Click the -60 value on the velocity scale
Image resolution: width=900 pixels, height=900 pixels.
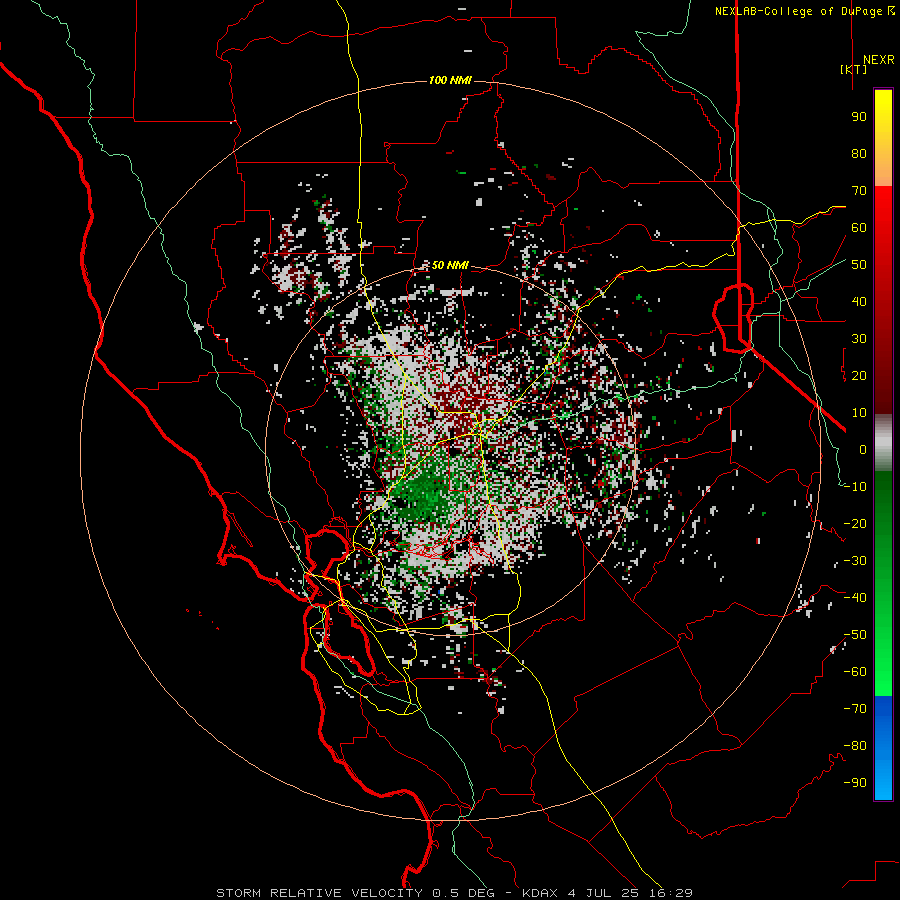[x=855, y=672]
